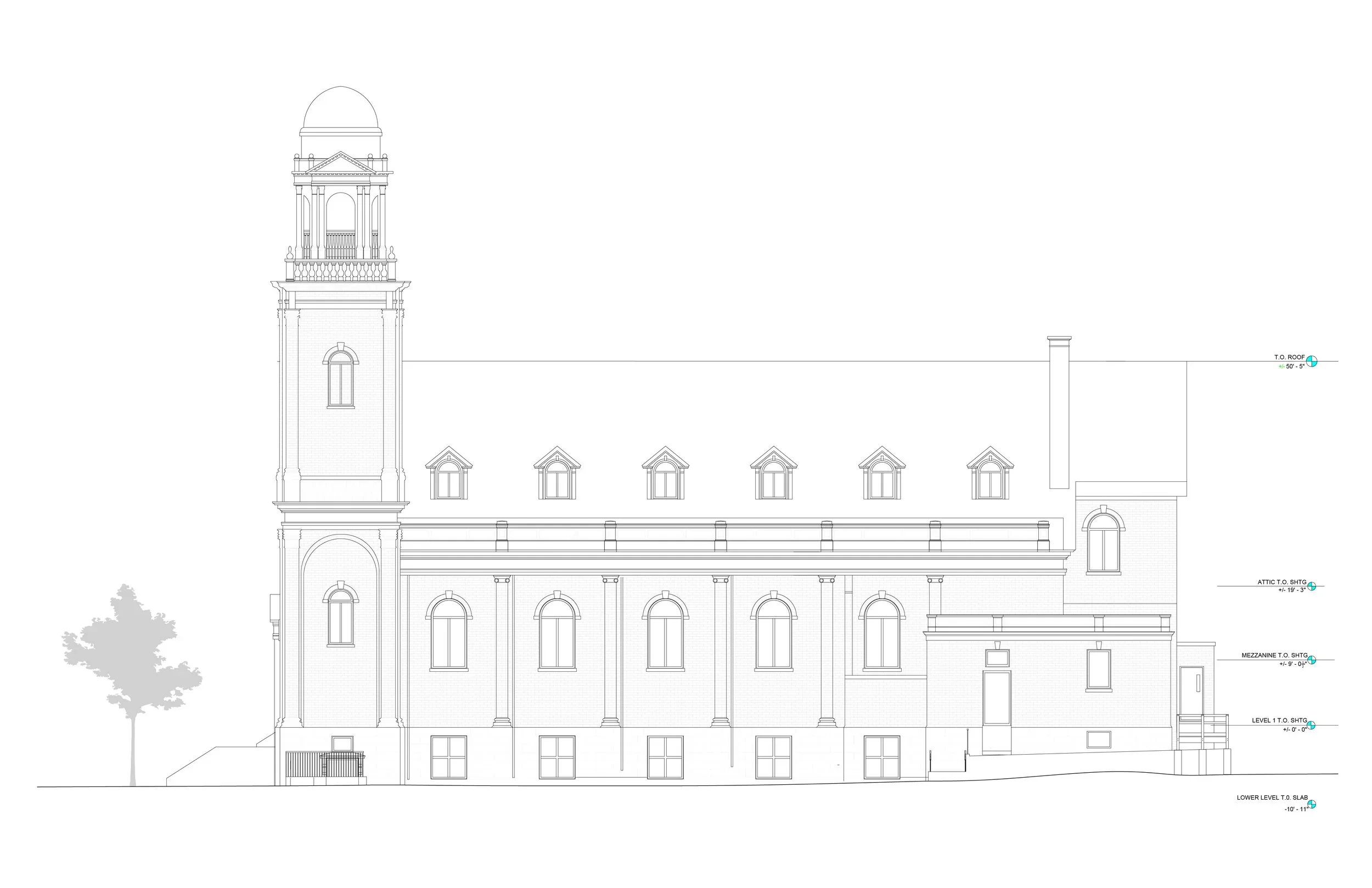Viewport: 1372px width, 888px height.
Task: Click the T.O. ROOF level marker symbol
Action: point(1312,362)
